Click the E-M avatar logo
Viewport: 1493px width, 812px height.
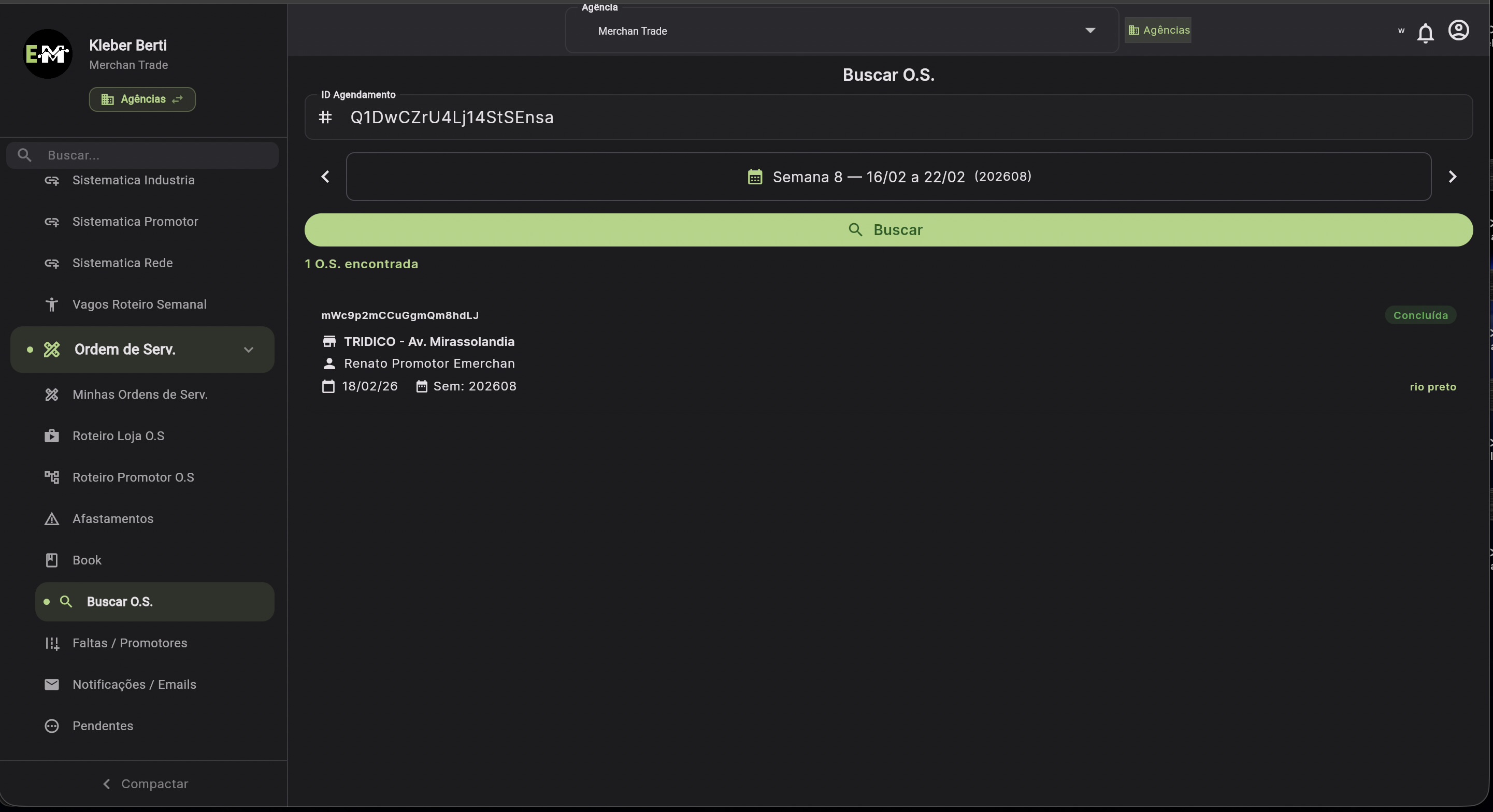pos(48,54)
